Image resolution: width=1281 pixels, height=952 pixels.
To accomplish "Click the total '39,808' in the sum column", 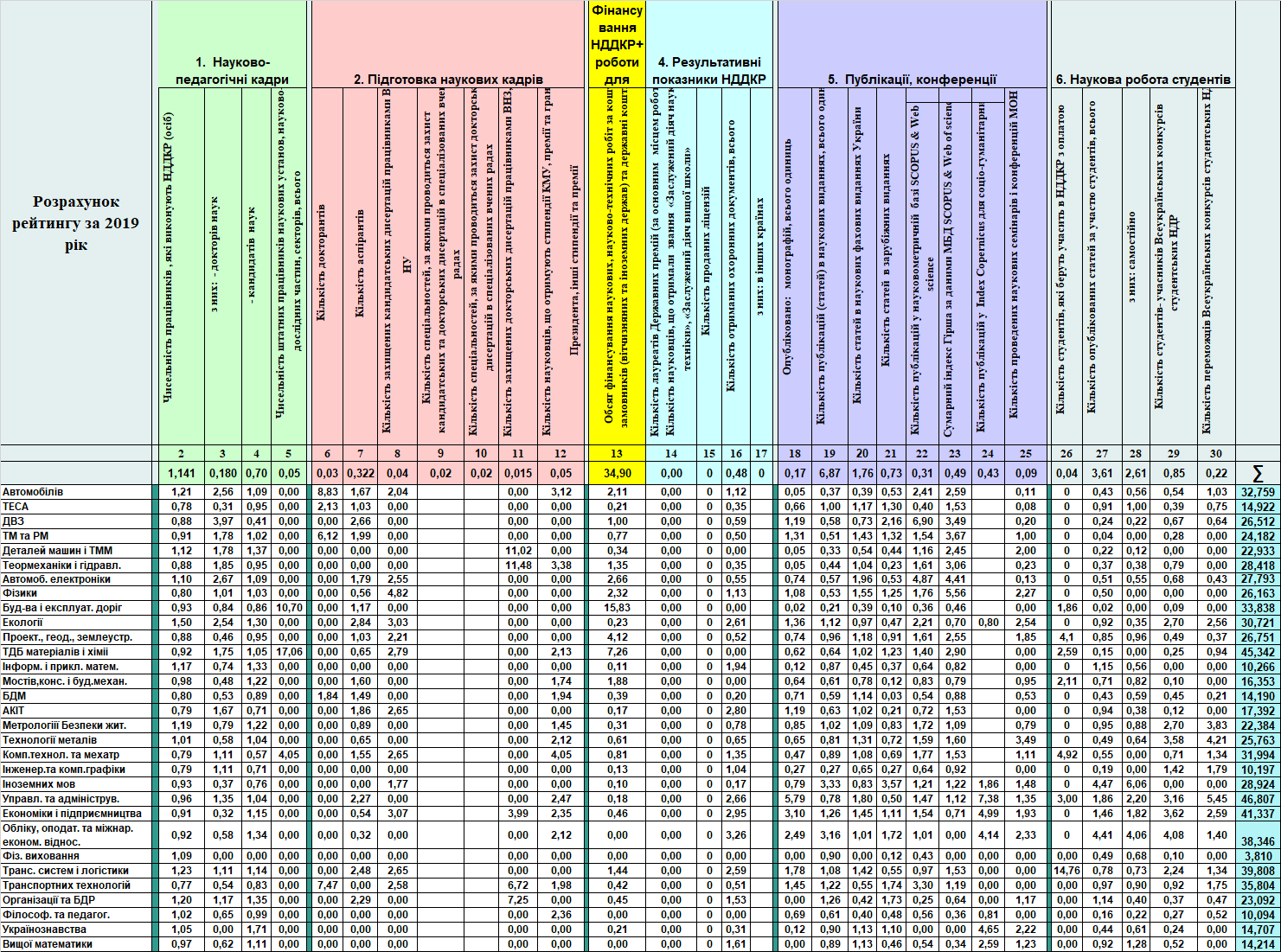I will click(x=1258, y=871).
